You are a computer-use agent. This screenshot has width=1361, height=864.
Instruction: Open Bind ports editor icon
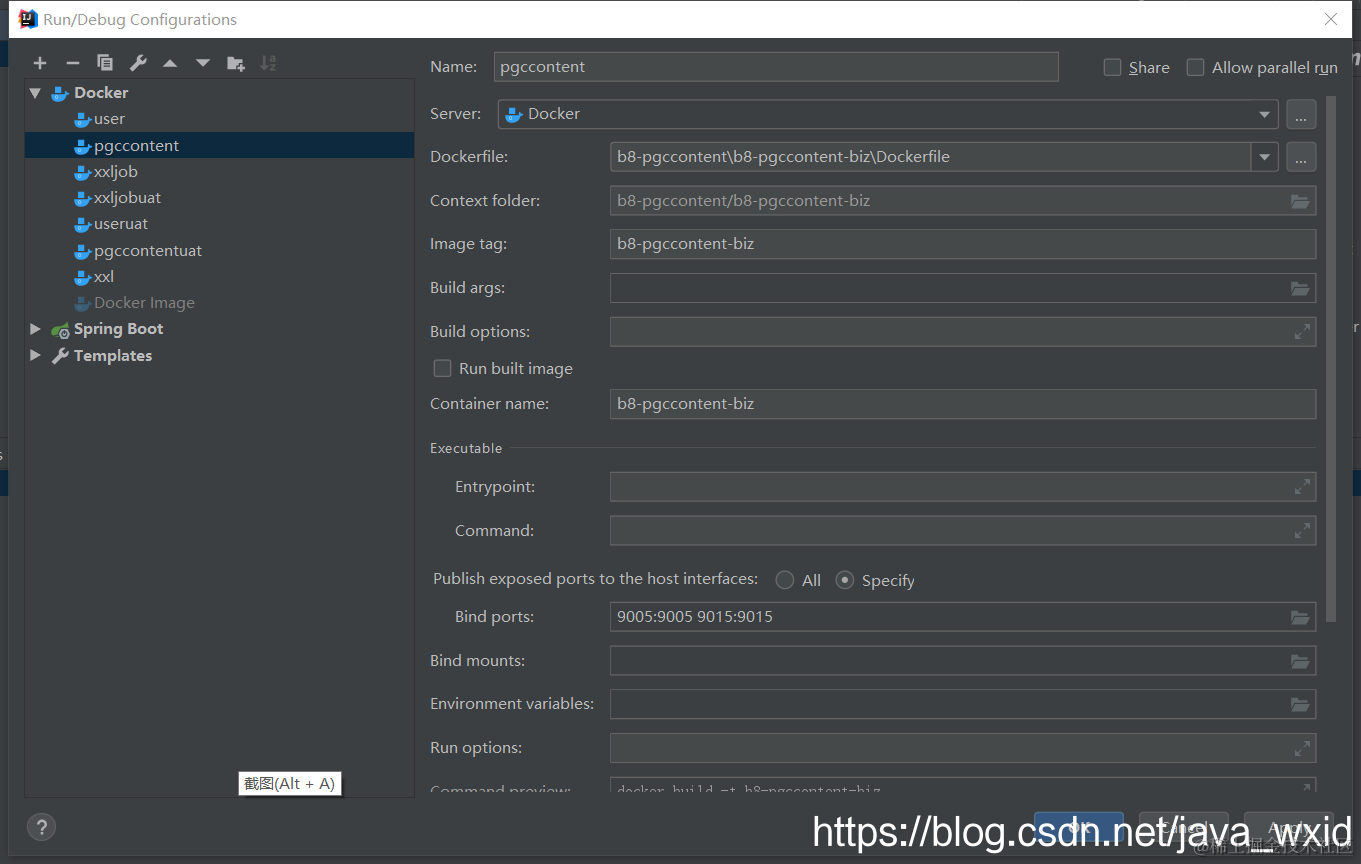coord(1300,617)
